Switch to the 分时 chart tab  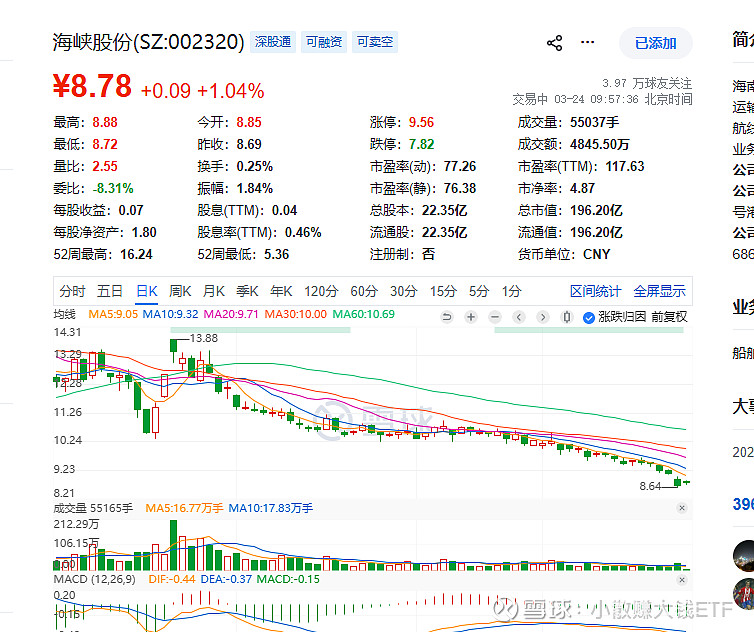[x=72, y=291]
